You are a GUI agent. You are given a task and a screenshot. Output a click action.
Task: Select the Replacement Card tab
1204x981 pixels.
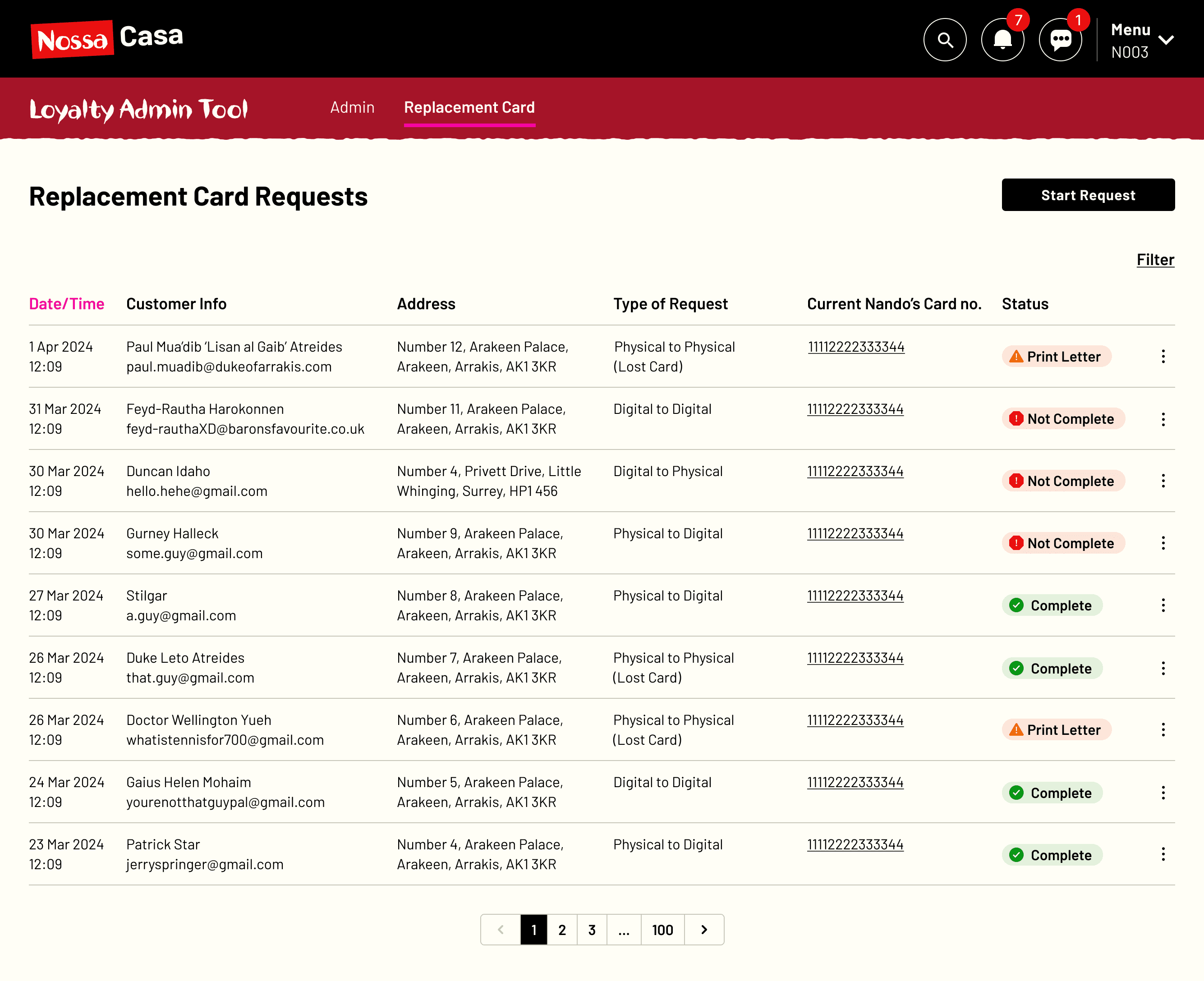pos(469,107)
